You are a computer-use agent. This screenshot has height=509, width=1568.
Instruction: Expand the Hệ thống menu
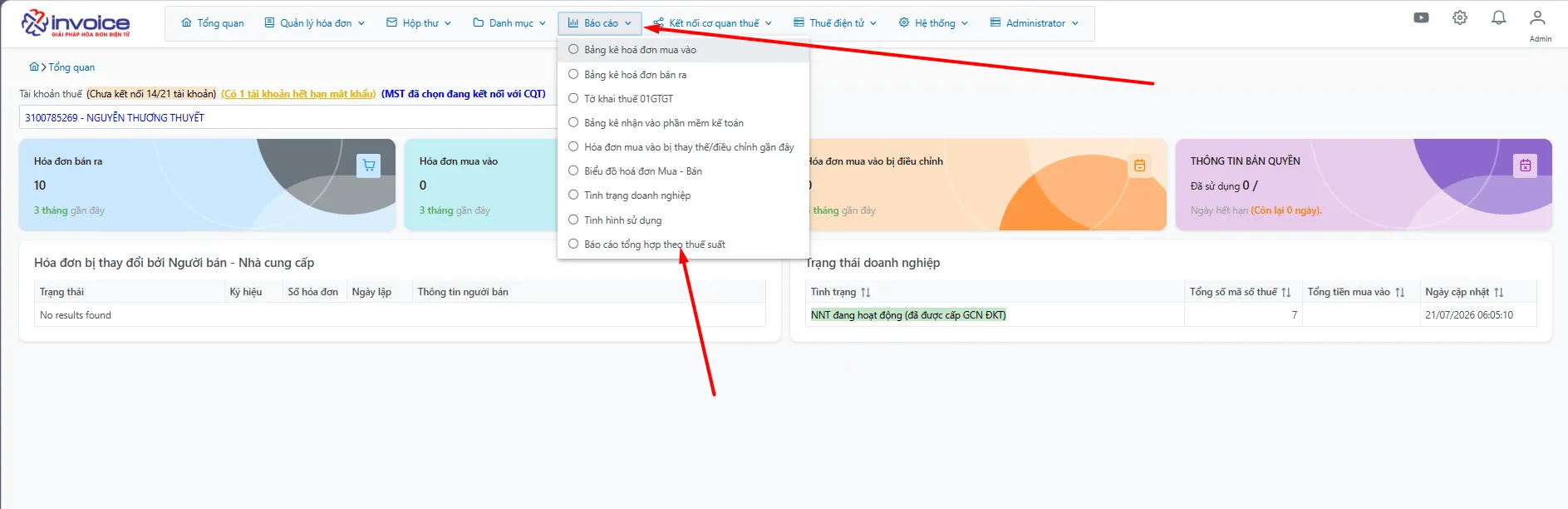933,23
